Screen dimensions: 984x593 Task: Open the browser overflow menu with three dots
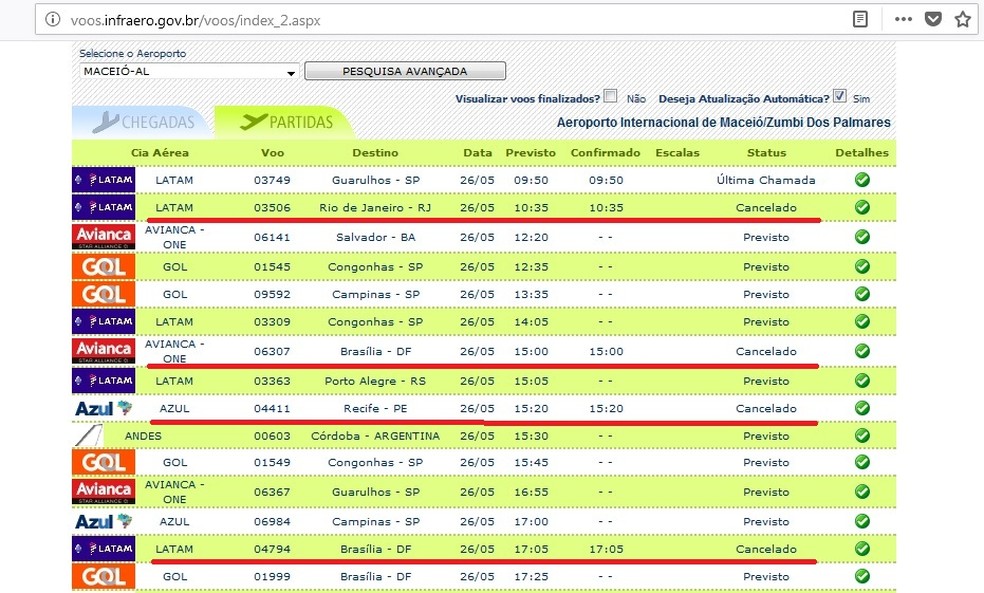(902, 19)
